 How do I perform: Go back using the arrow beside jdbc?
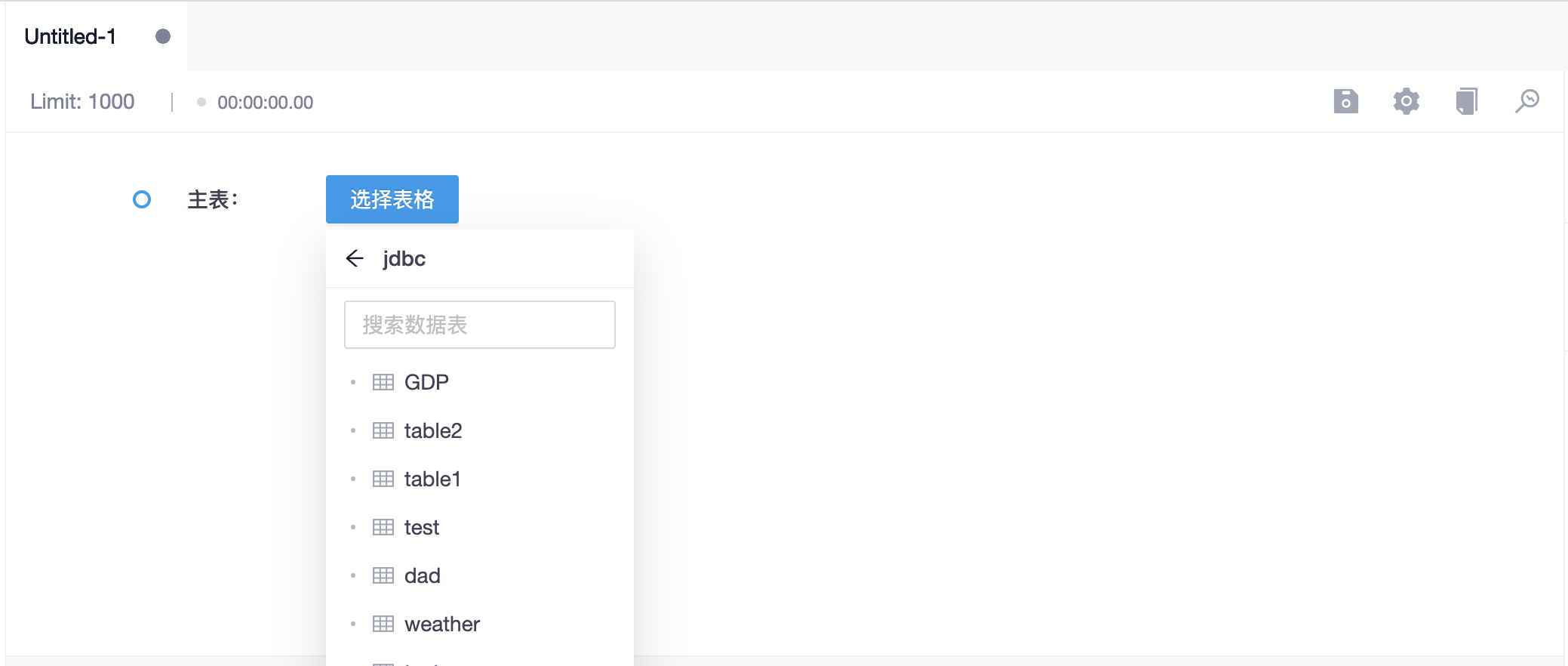[x=355, y=258]
